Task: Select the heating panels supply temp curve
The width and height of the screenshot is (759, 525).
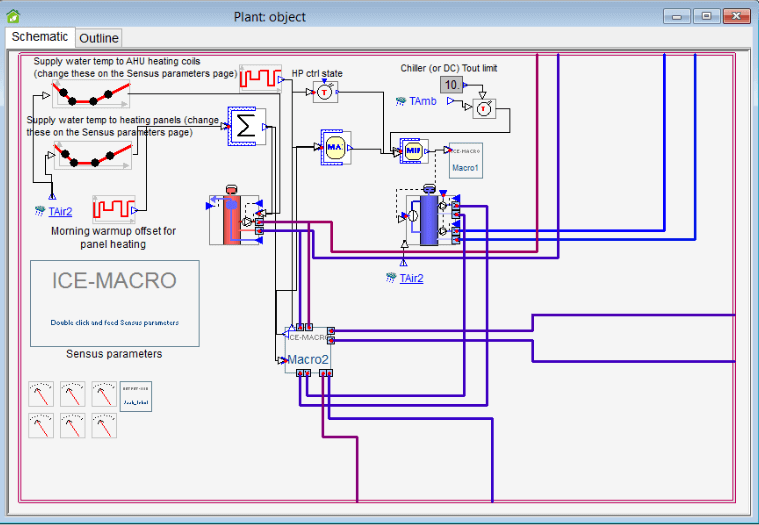Action: 92,155
